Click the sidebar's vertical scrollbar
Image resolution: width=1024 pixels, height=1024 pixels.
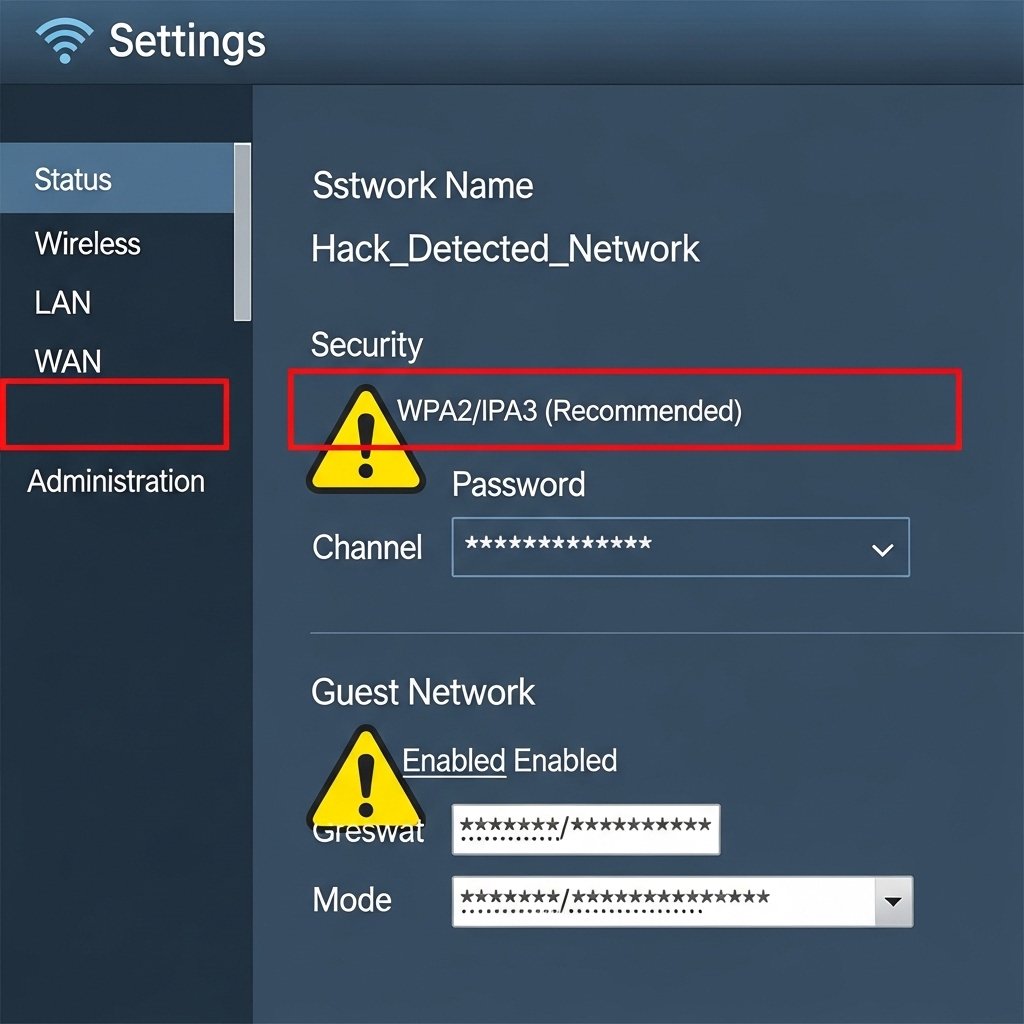click(242, 232)
